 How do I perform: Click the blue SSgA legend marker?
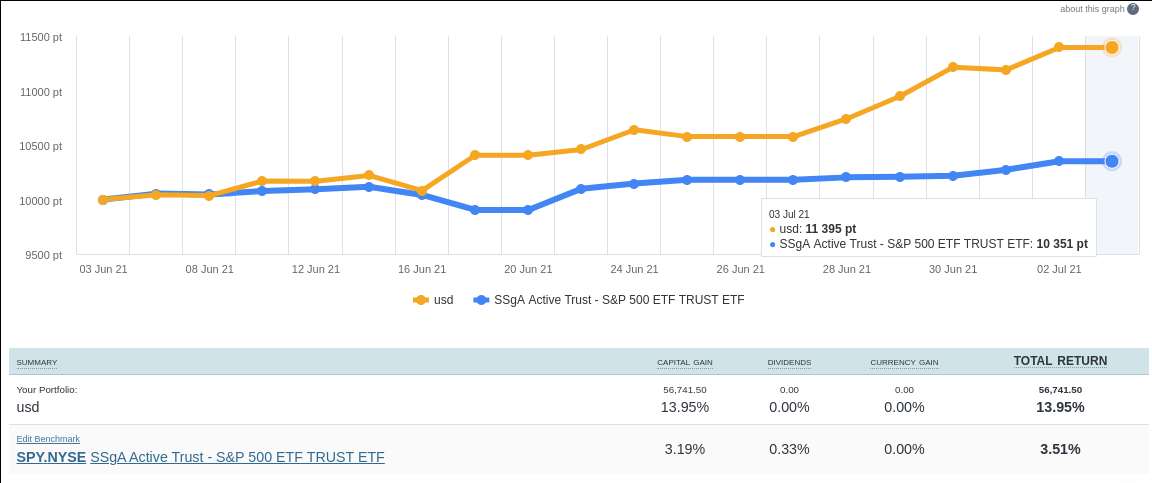click(481, 300)
